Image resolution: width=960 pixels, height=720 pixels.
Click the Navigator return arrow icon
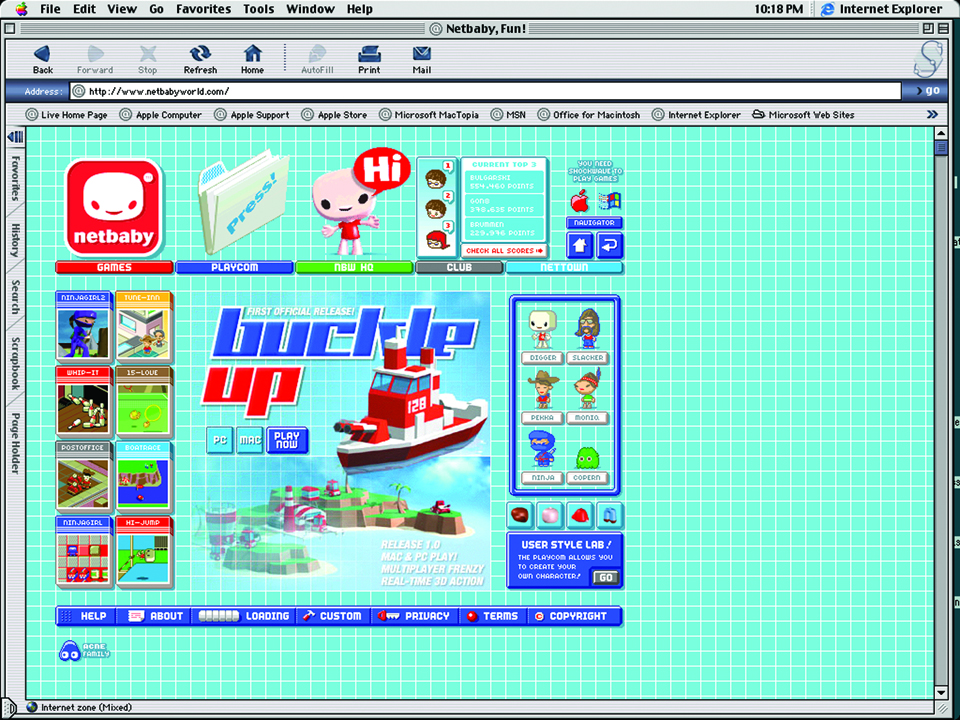click(610, 246)
